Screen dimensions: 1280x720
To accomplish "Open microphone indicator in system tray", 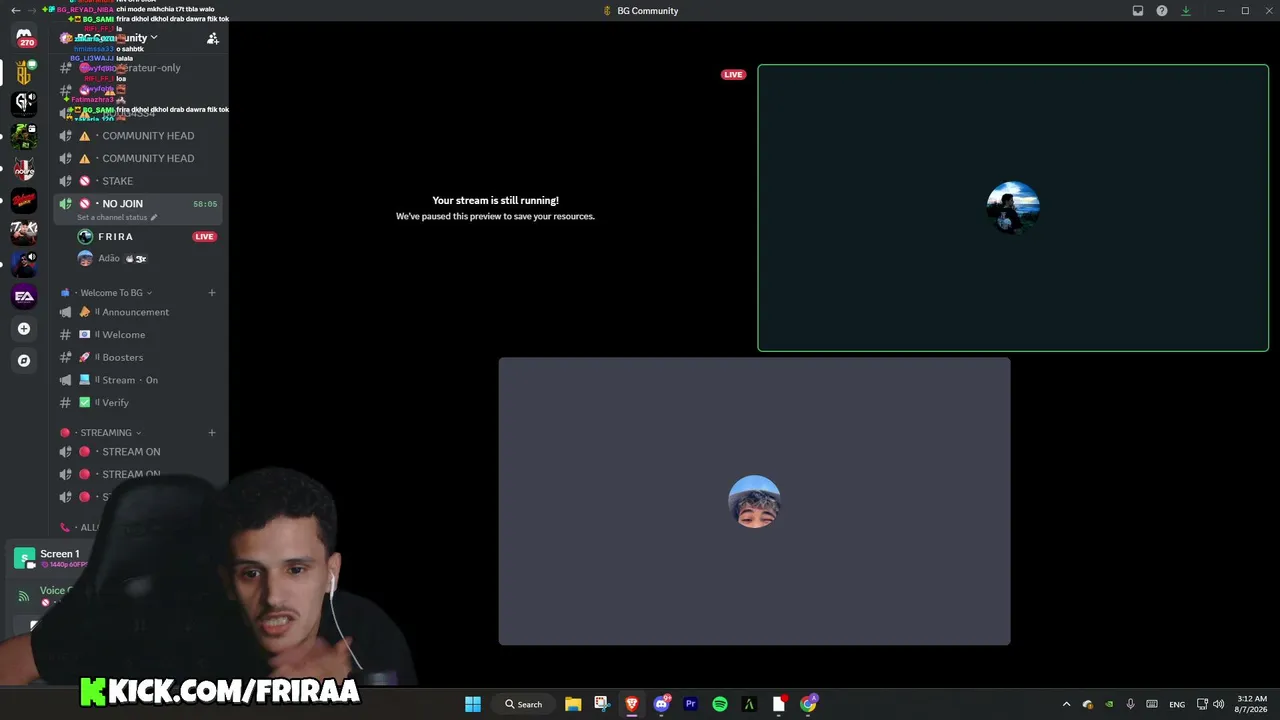I will coord(1130,704).
